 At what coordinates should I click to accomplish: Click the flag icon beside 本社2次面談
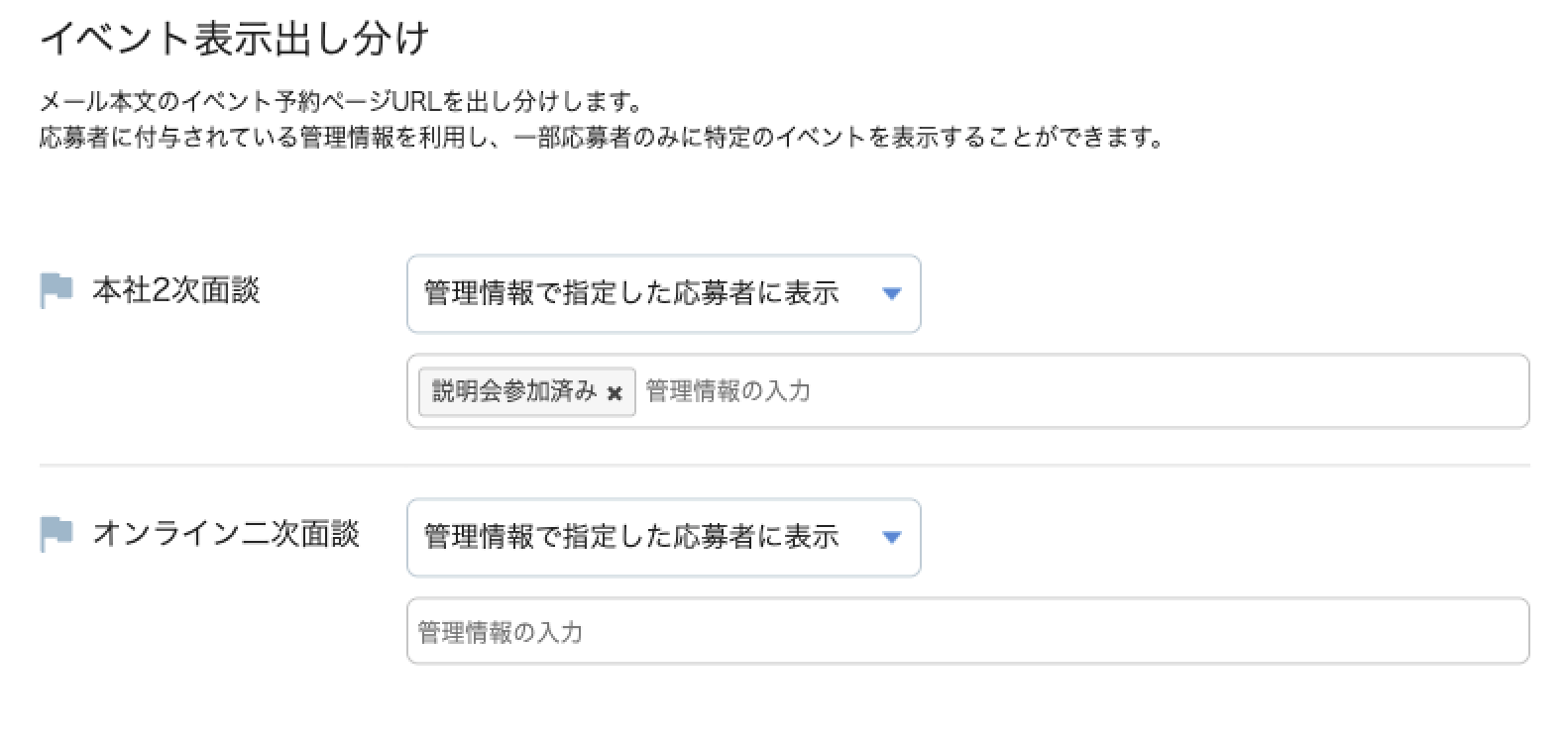[x=56, y=291]
